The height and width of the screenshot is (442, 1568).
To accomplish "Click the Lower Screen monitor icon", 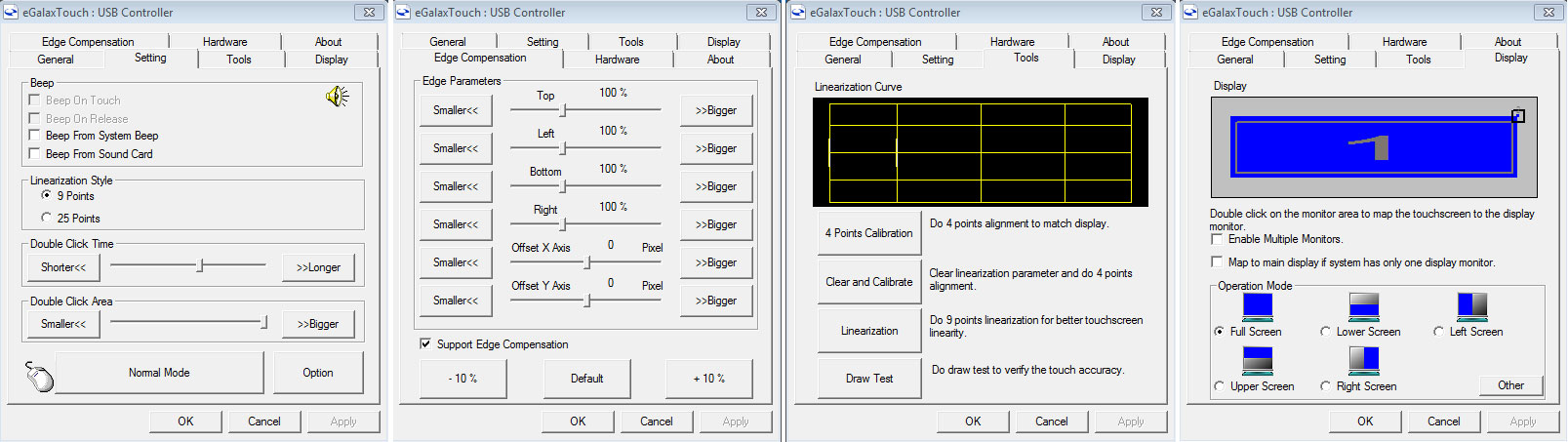I will point(1364,306).
